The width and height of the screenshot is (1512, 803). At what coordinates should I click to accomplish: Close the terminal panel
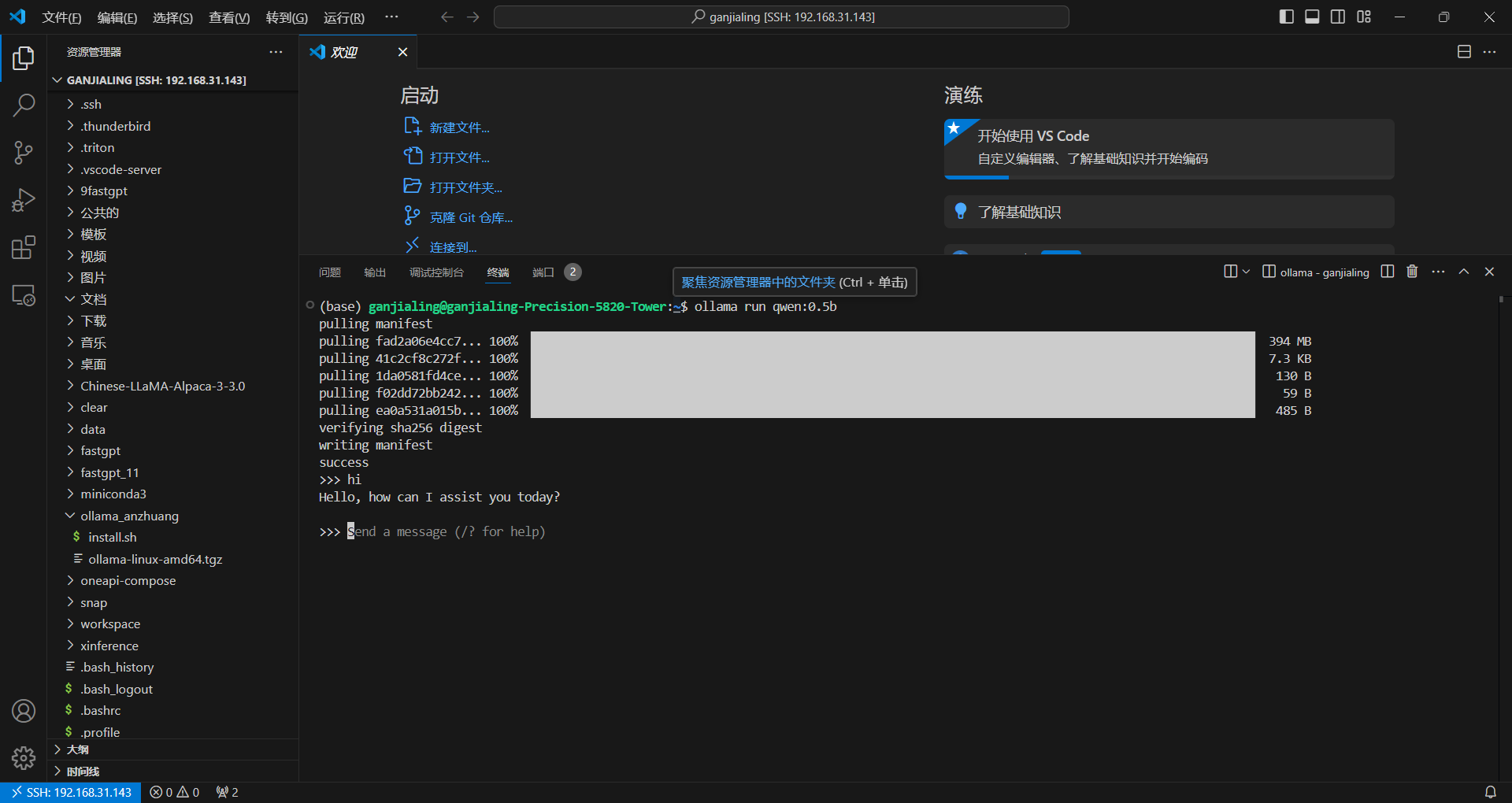(x=1489, y=272)
